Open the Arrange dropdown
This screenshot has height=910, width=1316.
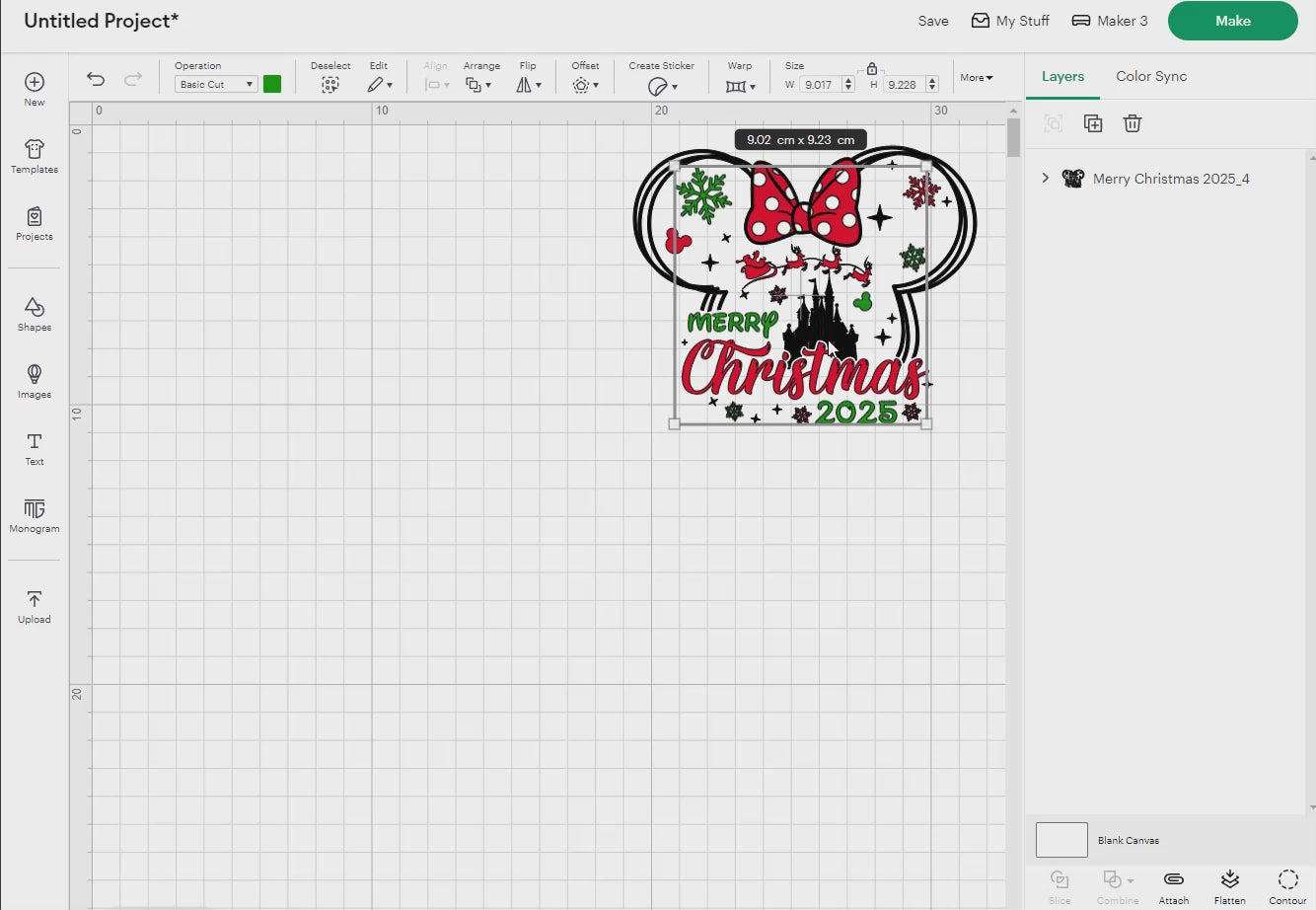click(x=478, y=85)
